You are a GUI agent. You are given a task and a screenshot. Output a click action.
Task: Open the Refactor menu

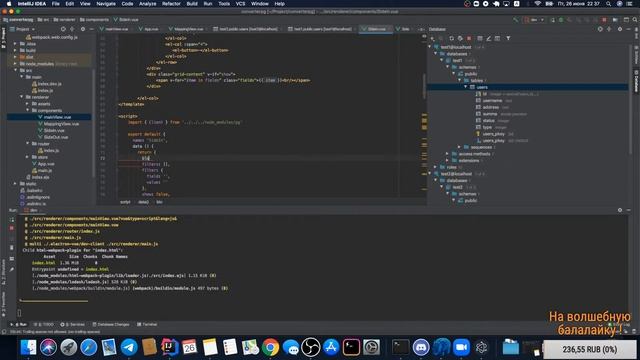click(x=171, y=4)
